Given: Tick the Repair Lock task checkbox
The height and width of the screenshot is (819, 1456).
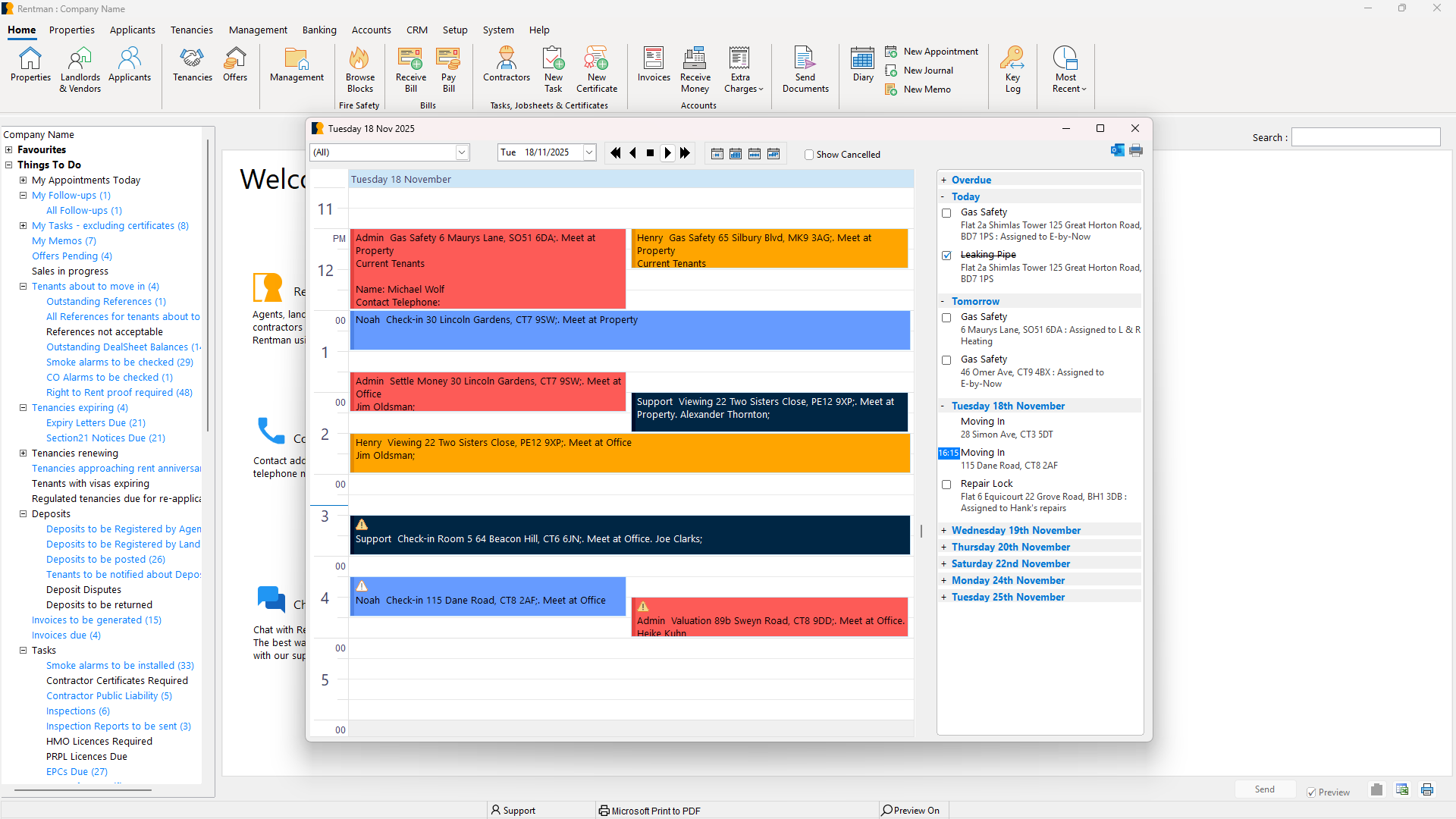Looking at the screenshot, I should (x=946, y=485).
